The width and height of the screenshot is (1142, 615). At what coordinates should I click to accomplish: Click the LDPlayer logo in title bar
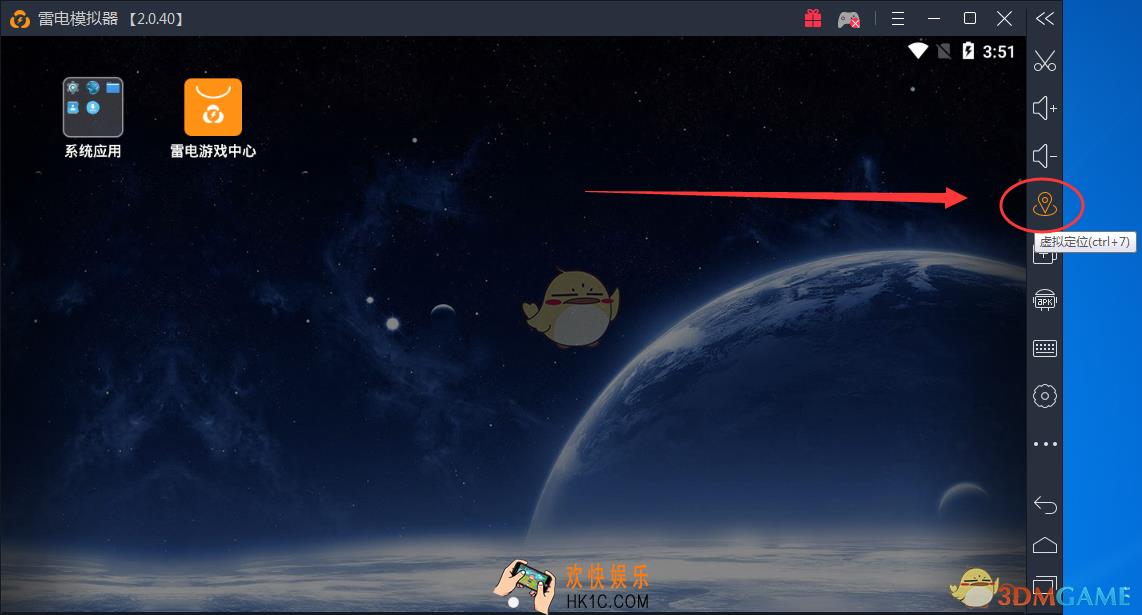click(x=20, y=19)
